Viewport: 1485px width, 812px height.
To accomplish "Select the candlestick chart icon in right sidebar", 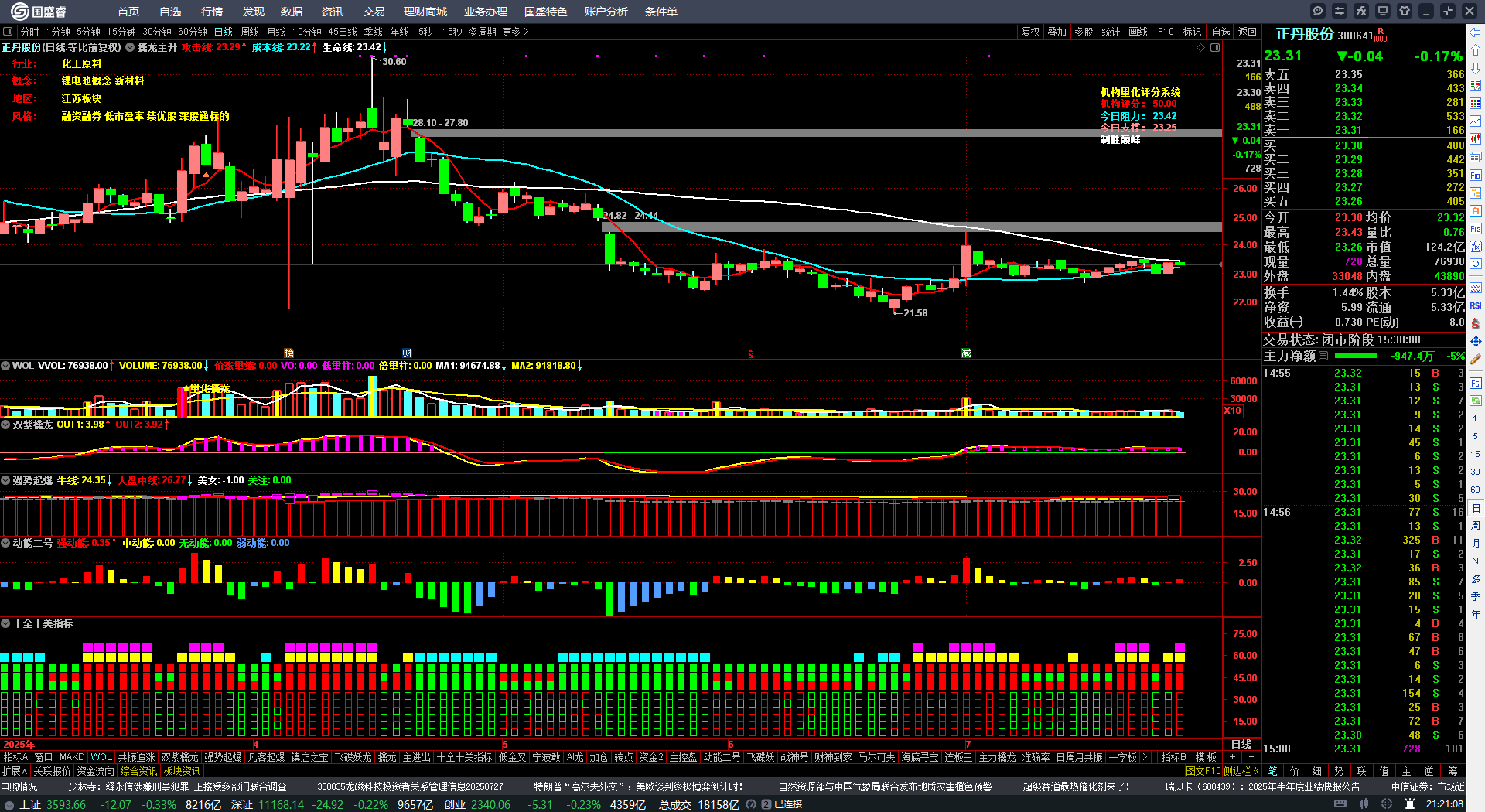I will coord(1476,138).
